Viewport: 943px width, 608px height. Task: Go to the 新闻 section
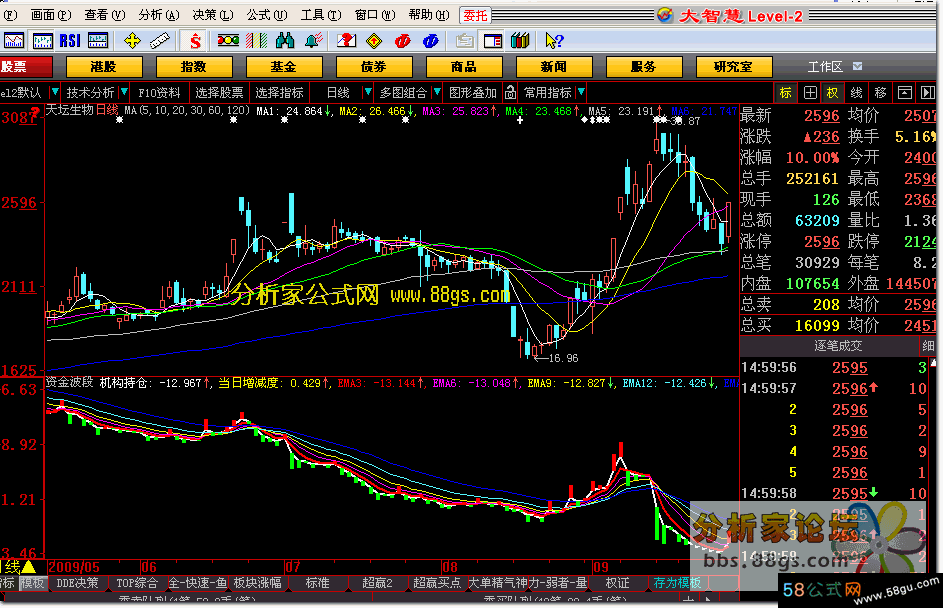(x=554, y=67)
